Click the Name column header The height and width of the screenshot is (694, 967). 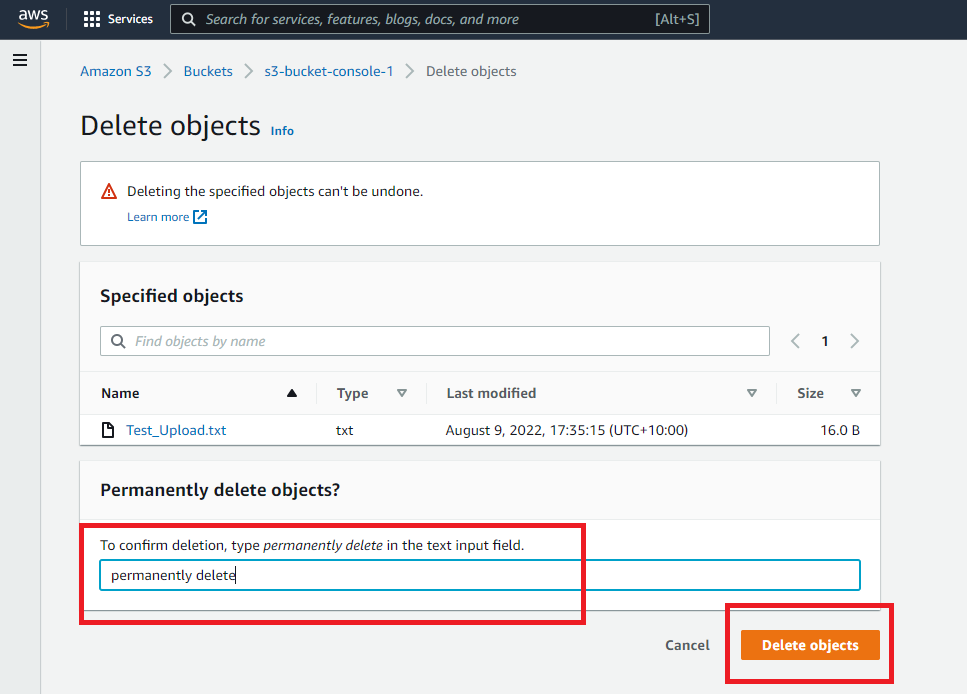coord(120,393)
